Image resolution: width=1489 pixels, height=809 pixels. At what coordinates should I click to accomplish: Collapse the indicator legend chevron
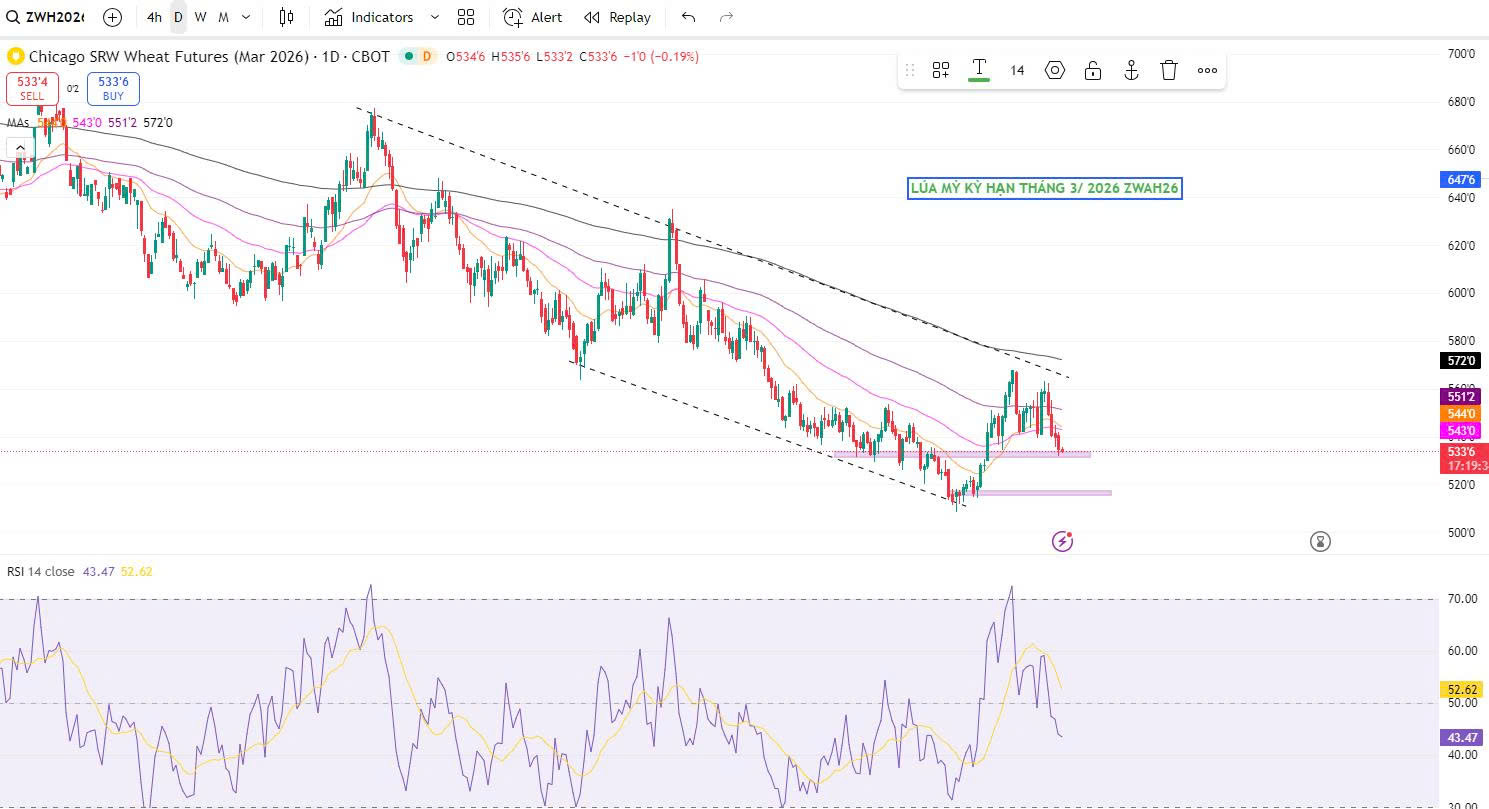click(x=20, y=148)
